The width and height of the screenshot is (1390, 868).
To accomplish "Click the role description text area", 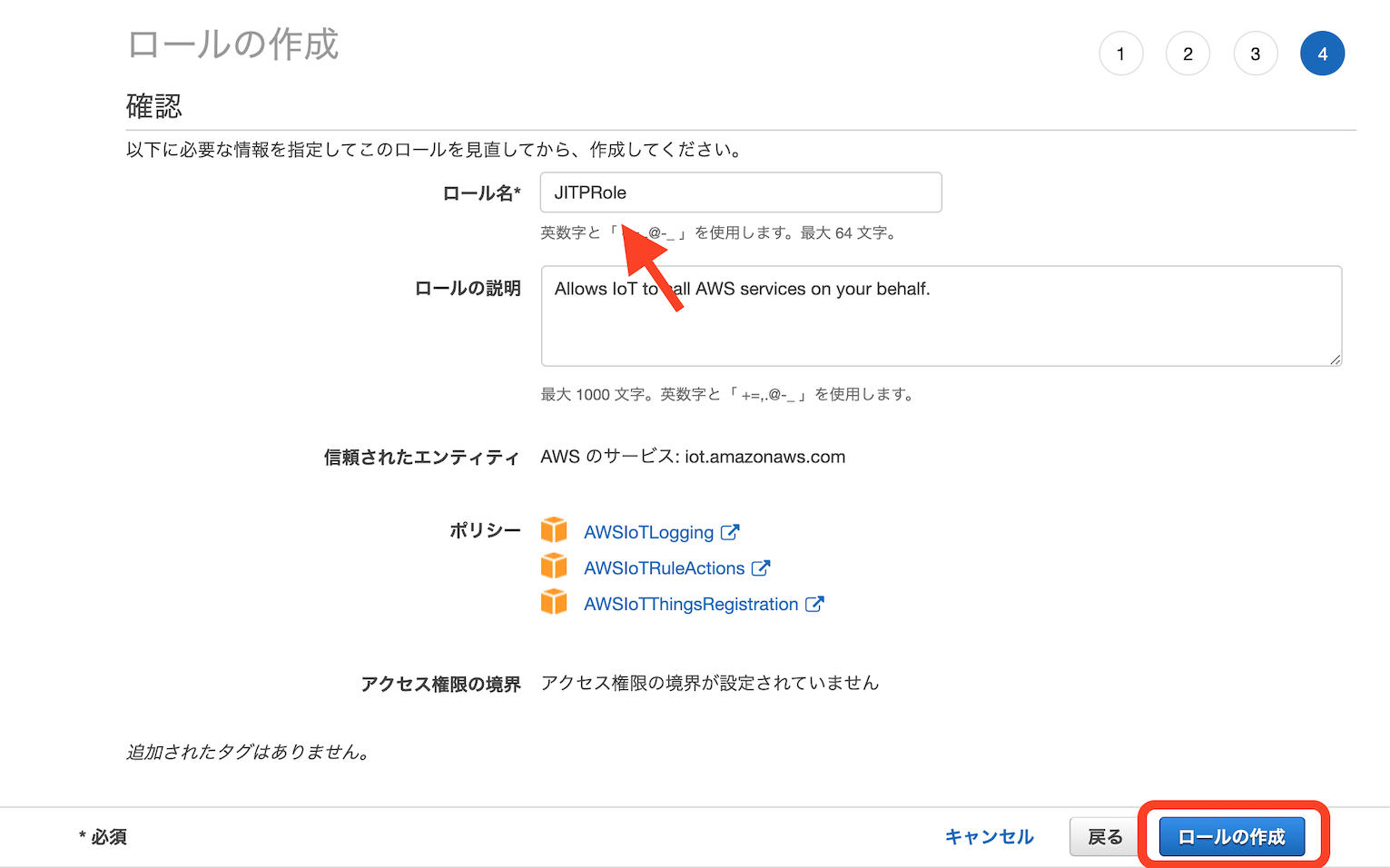I will point(941,316).
